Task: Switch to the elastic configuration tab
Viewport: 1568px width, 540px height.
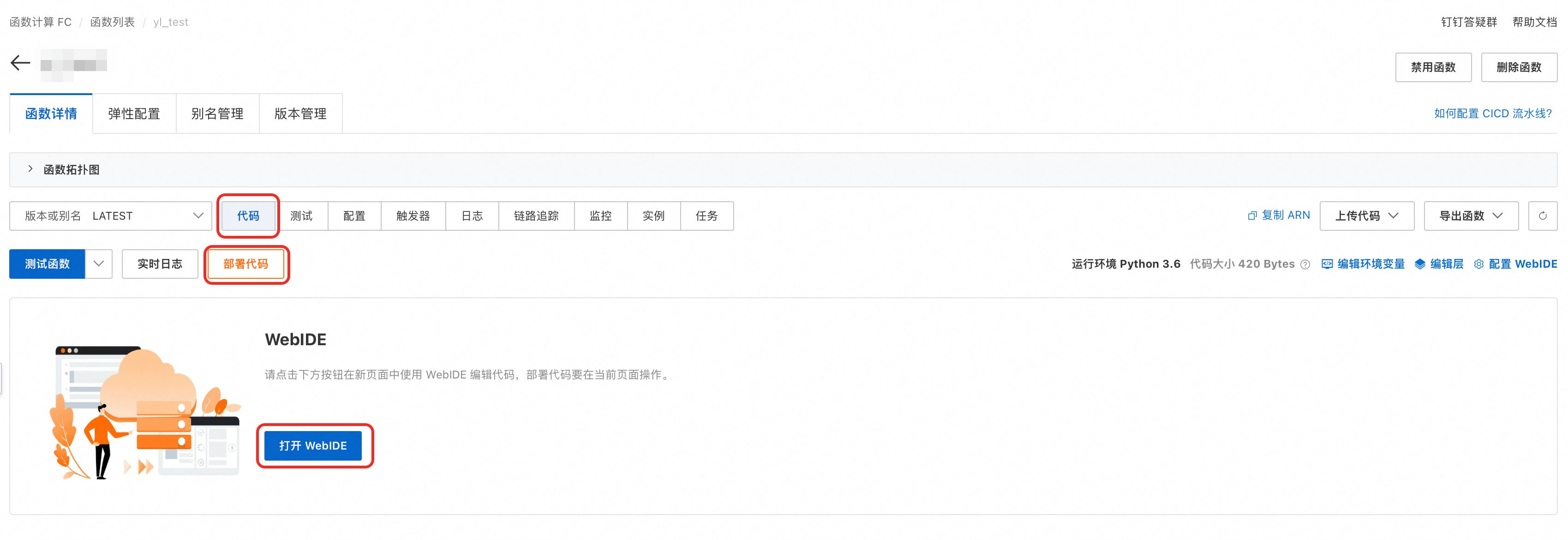Action: [x=134, y=114]
